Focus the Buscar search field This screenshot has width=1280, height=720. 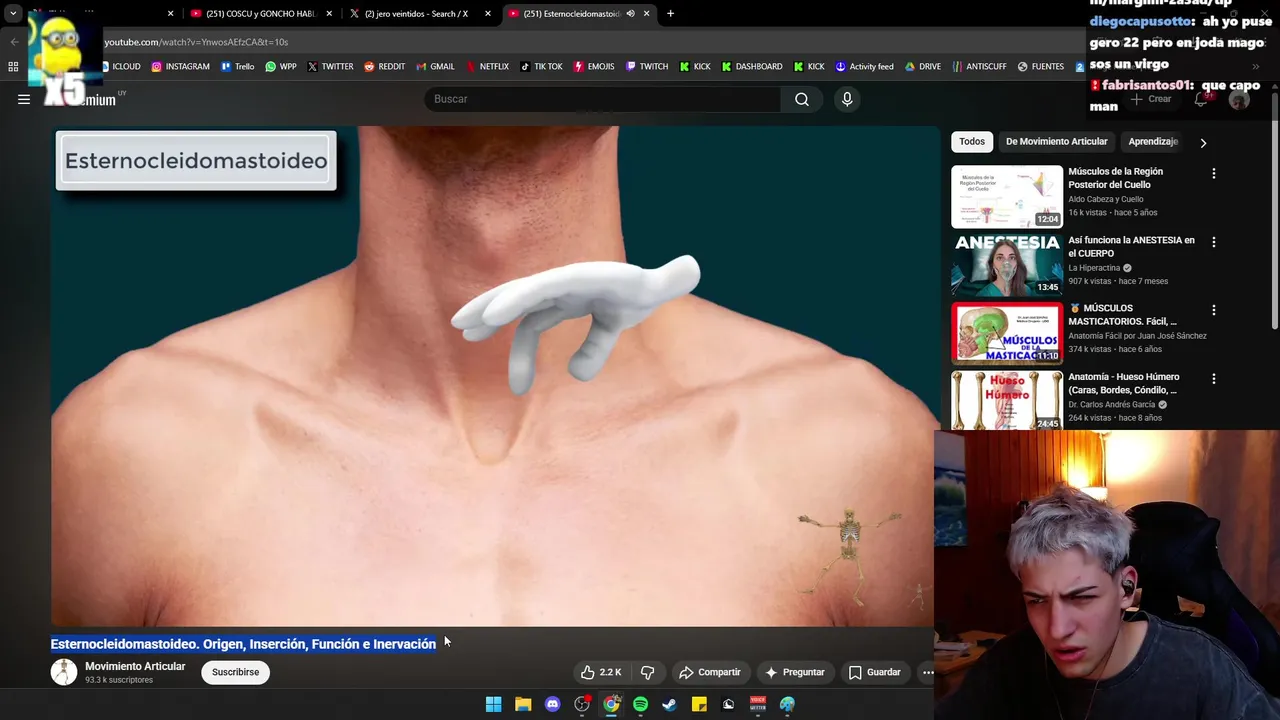[x=603, y=99]
